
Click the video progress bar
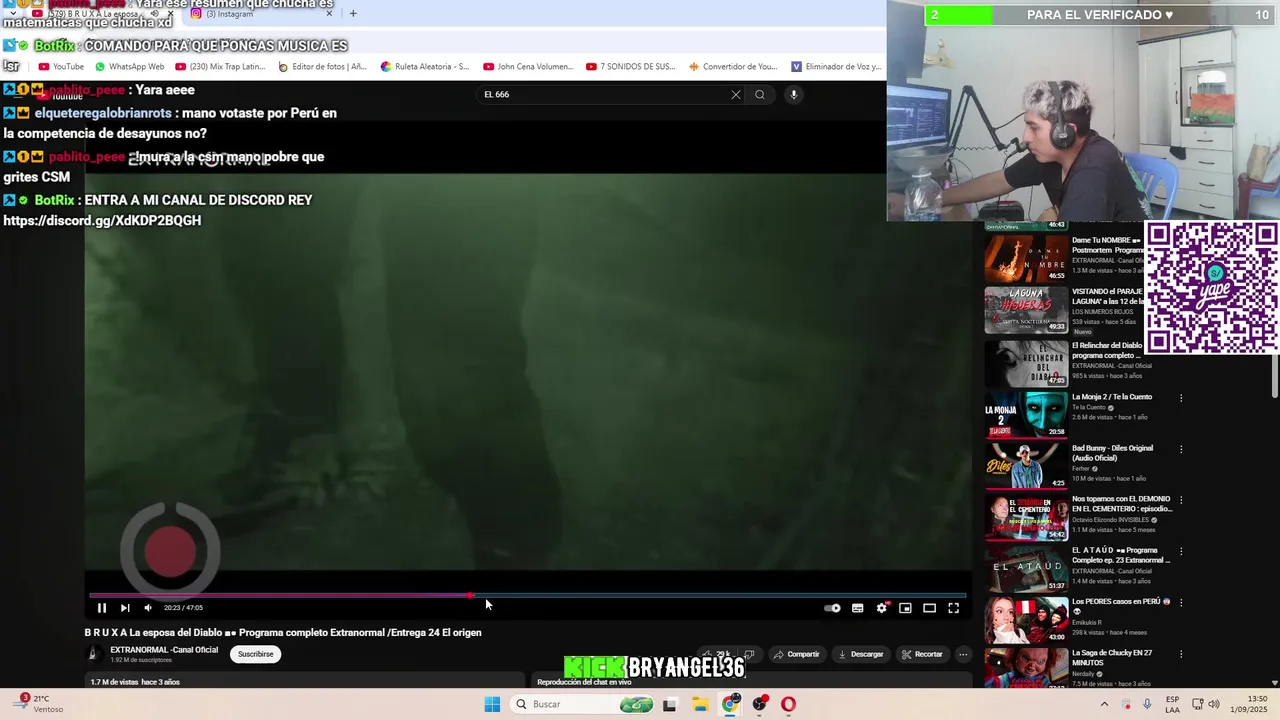pyautogui.click(x=527, y=596)
